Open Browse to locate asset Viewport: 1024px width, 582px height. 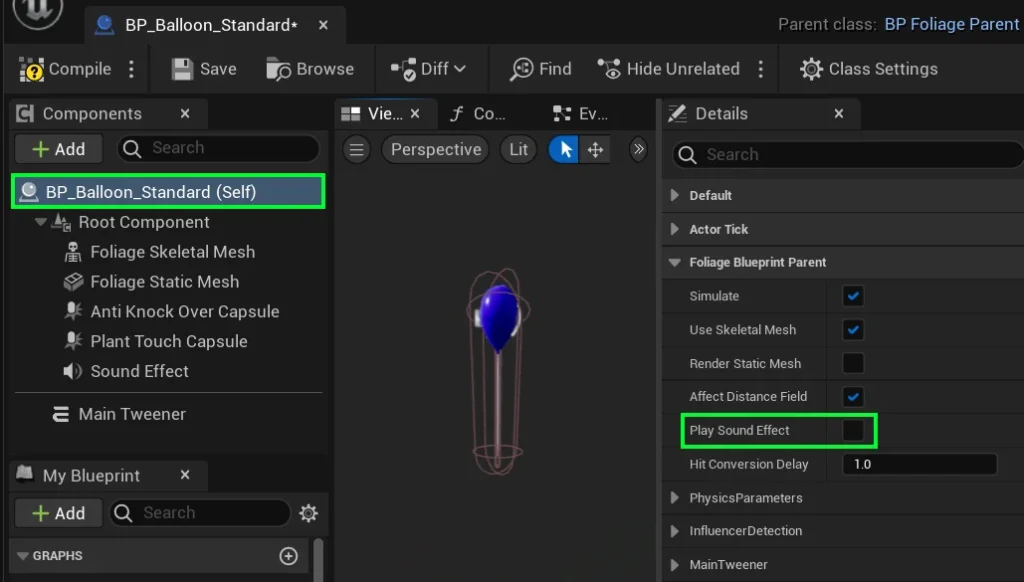(x=278, y=69)
